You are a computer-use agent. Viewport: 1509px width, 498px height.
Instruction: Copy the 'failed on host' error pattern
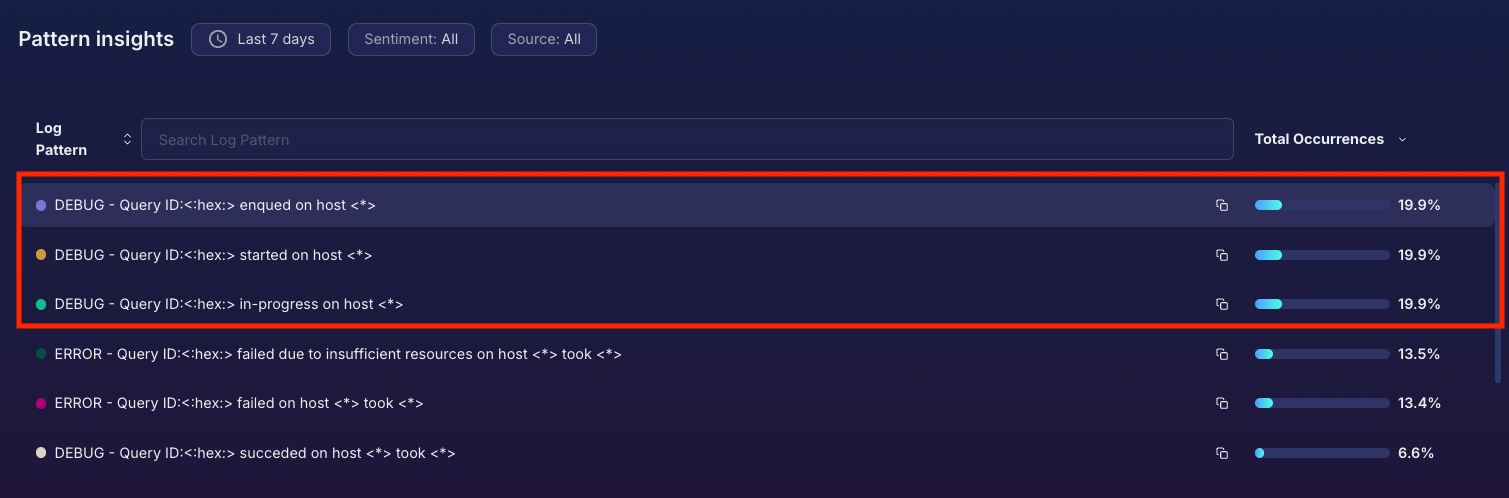[x=1221, y=403]
